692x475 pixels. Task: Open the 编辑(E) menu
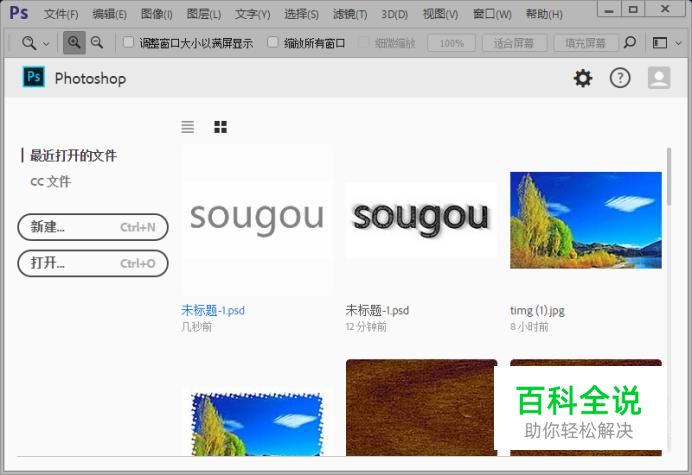pyautogui.click(x=109, y=14)
